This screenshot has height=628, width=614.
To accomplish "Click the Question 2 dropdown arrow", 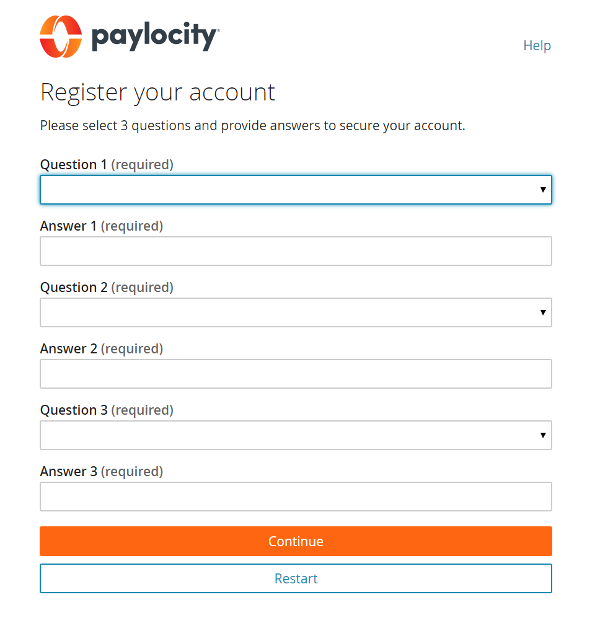I will click(543, 313).
